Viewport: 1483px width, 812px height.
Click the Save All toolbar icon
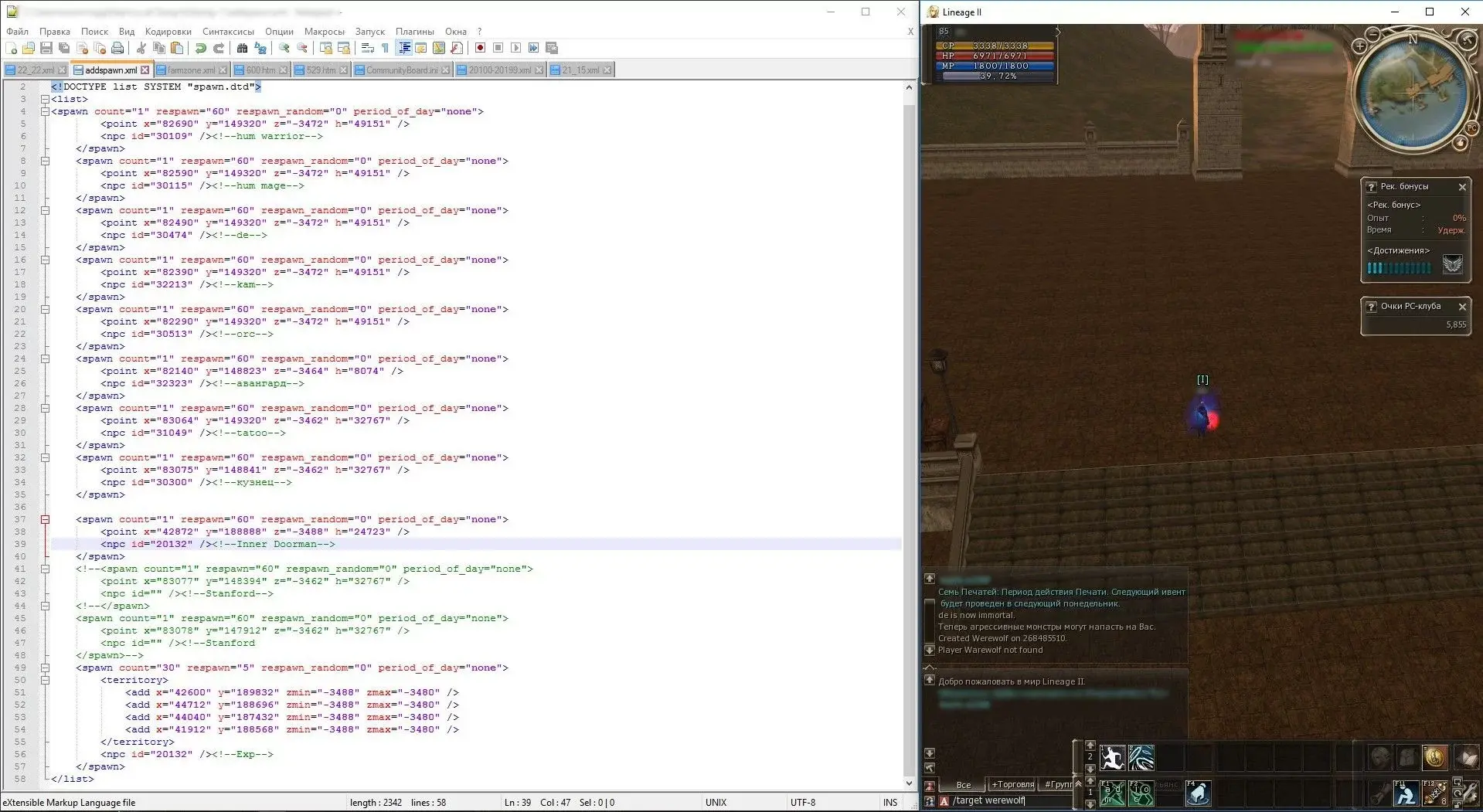click(64, 48)
